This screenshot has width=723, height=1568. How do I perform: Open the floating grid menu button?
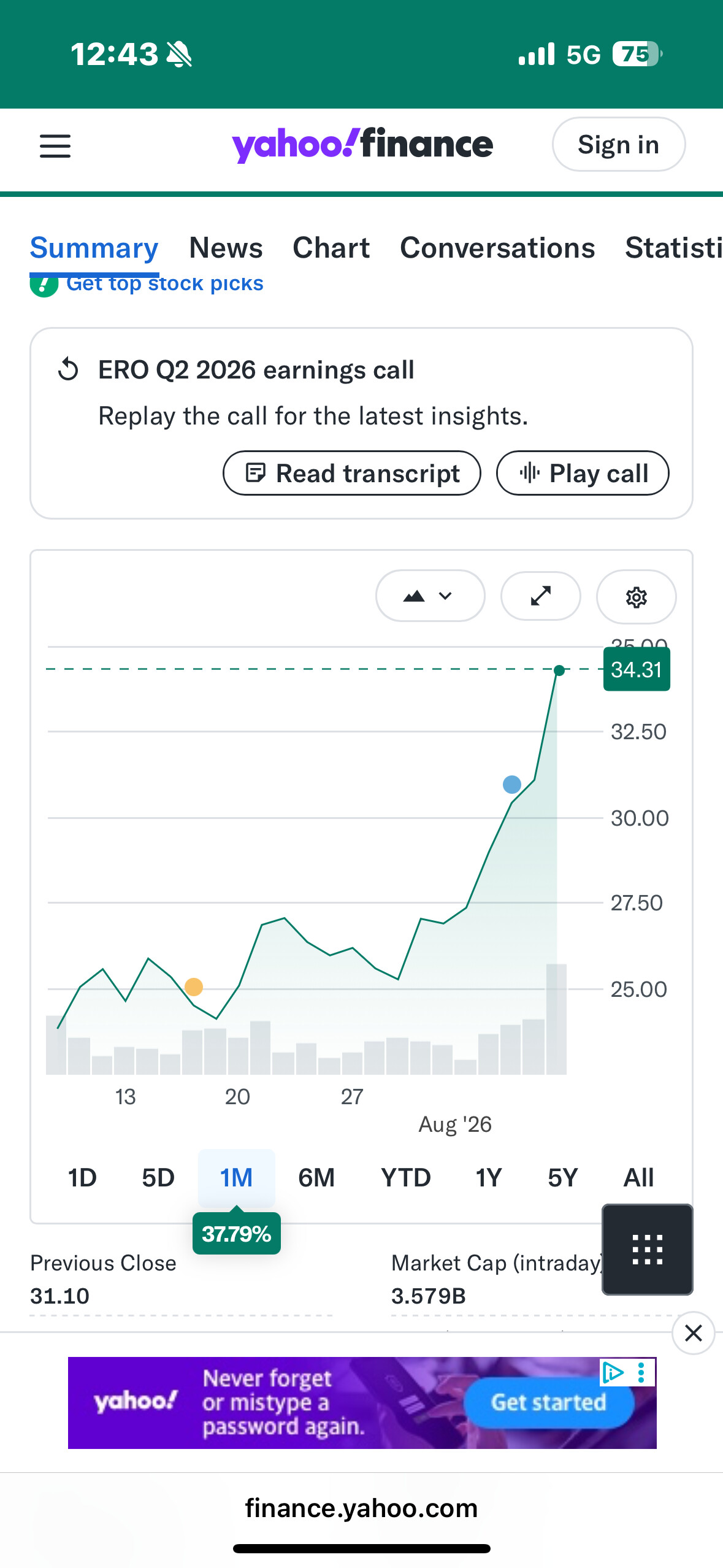pos(648,1249)
